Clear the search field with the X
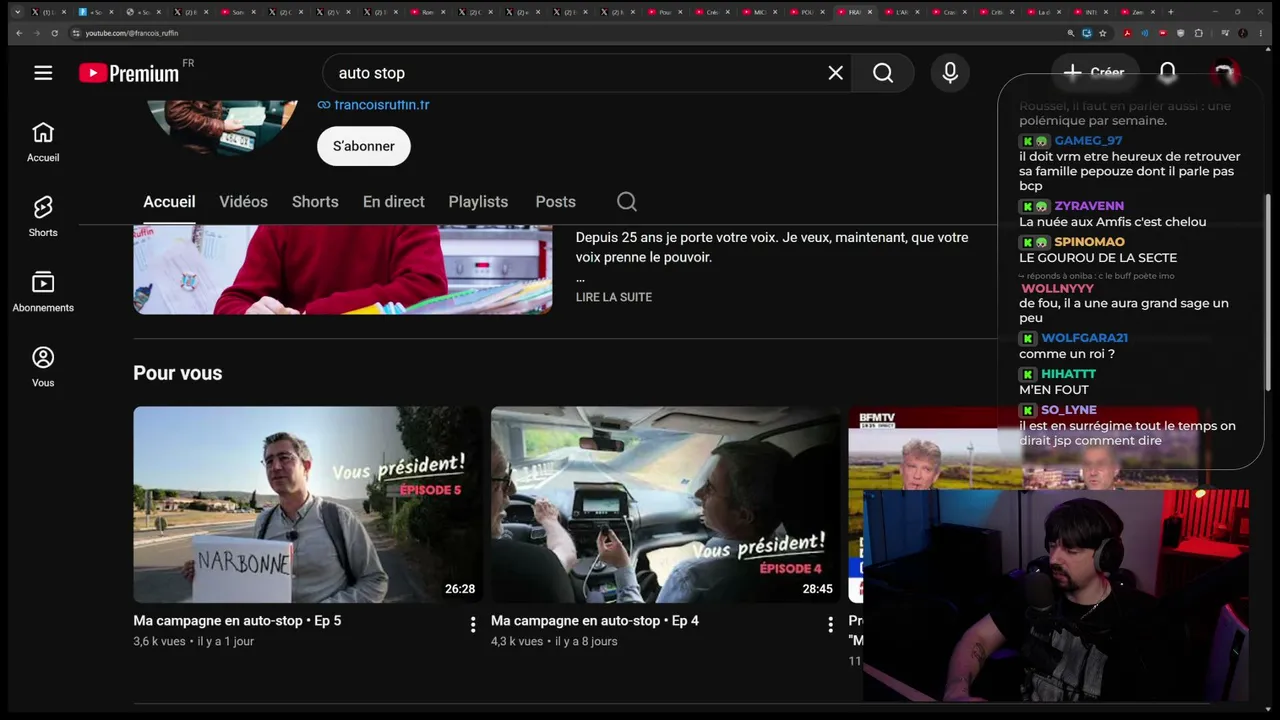 835,73
